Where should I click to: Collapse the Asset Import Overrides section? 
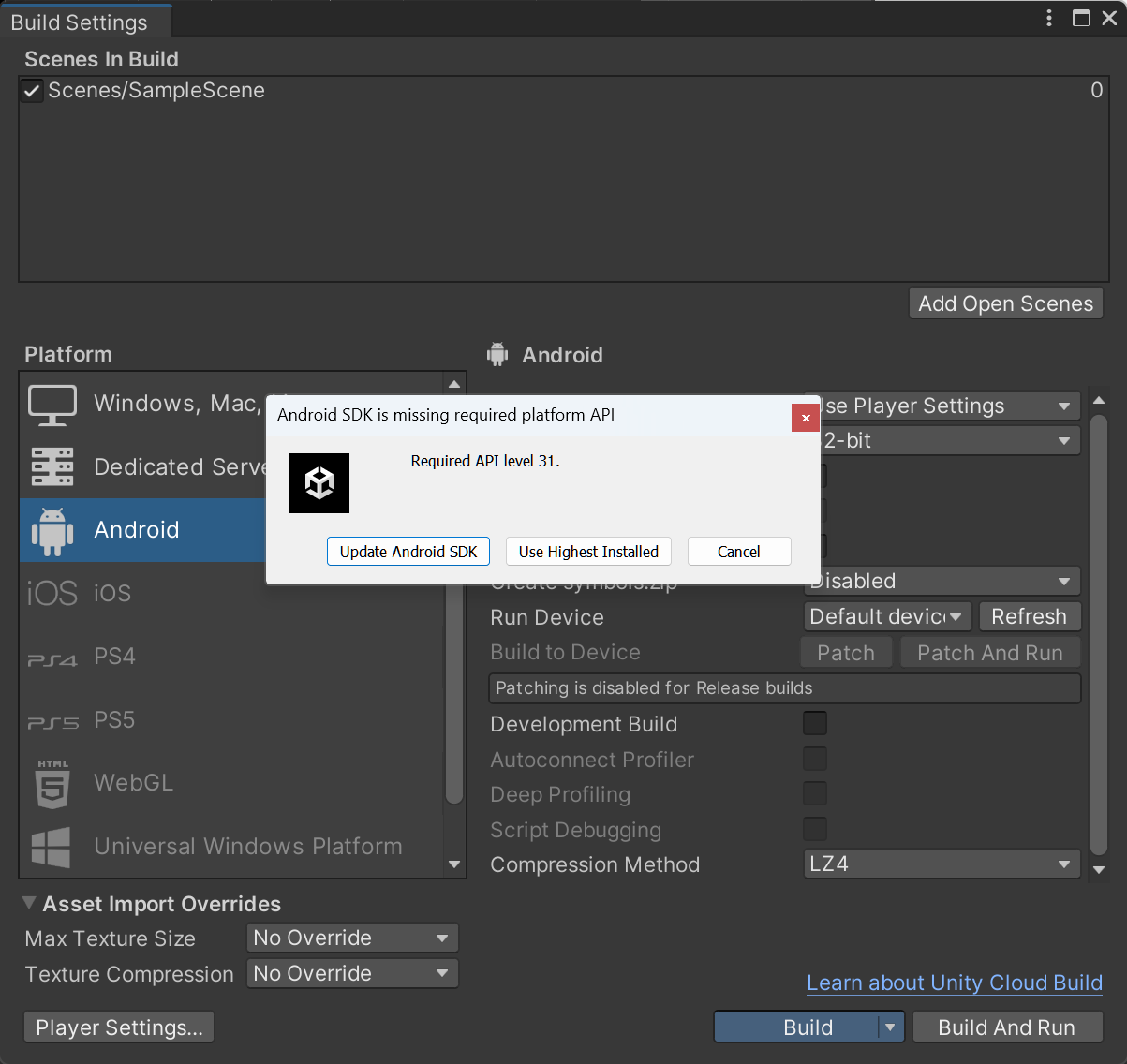pyautogui.click(x=29, y=903)
